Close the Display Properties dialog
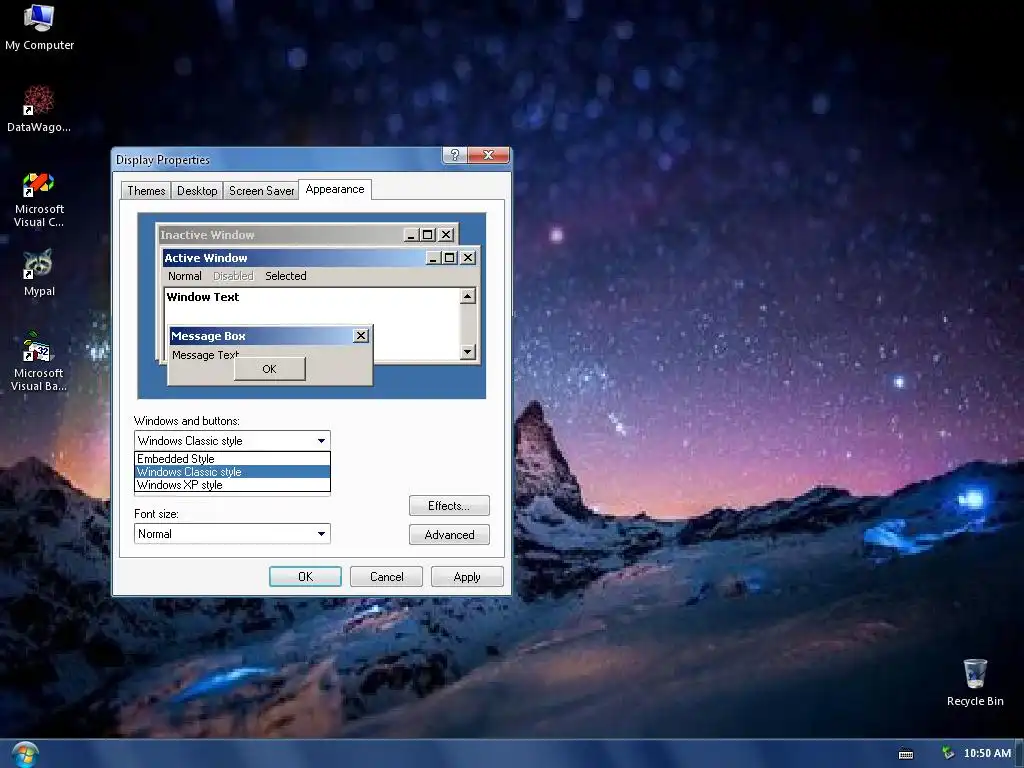The image size is (1024, 768). click(488, 155)
